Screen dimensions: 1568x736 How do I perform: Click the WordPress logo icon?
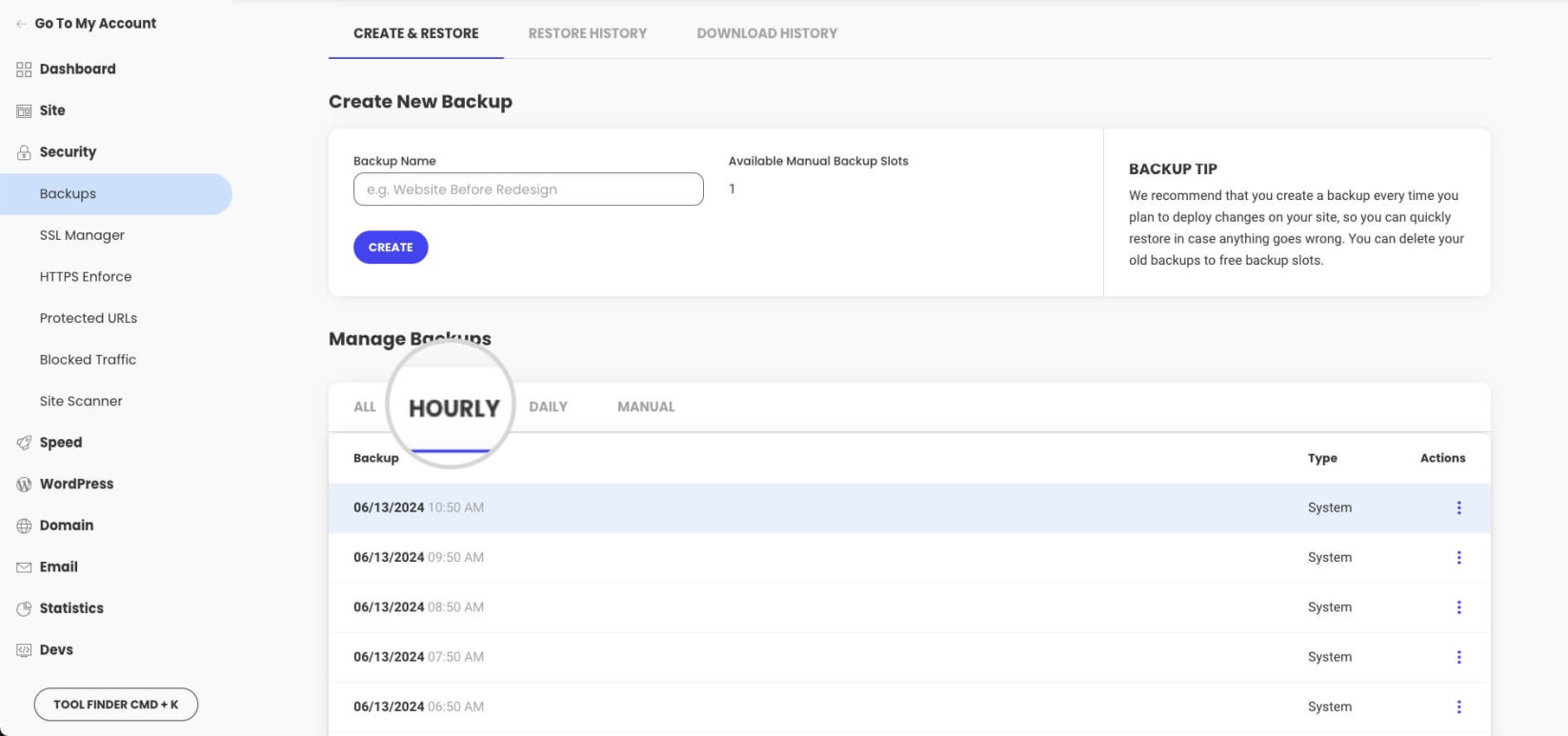click(24, 484)
